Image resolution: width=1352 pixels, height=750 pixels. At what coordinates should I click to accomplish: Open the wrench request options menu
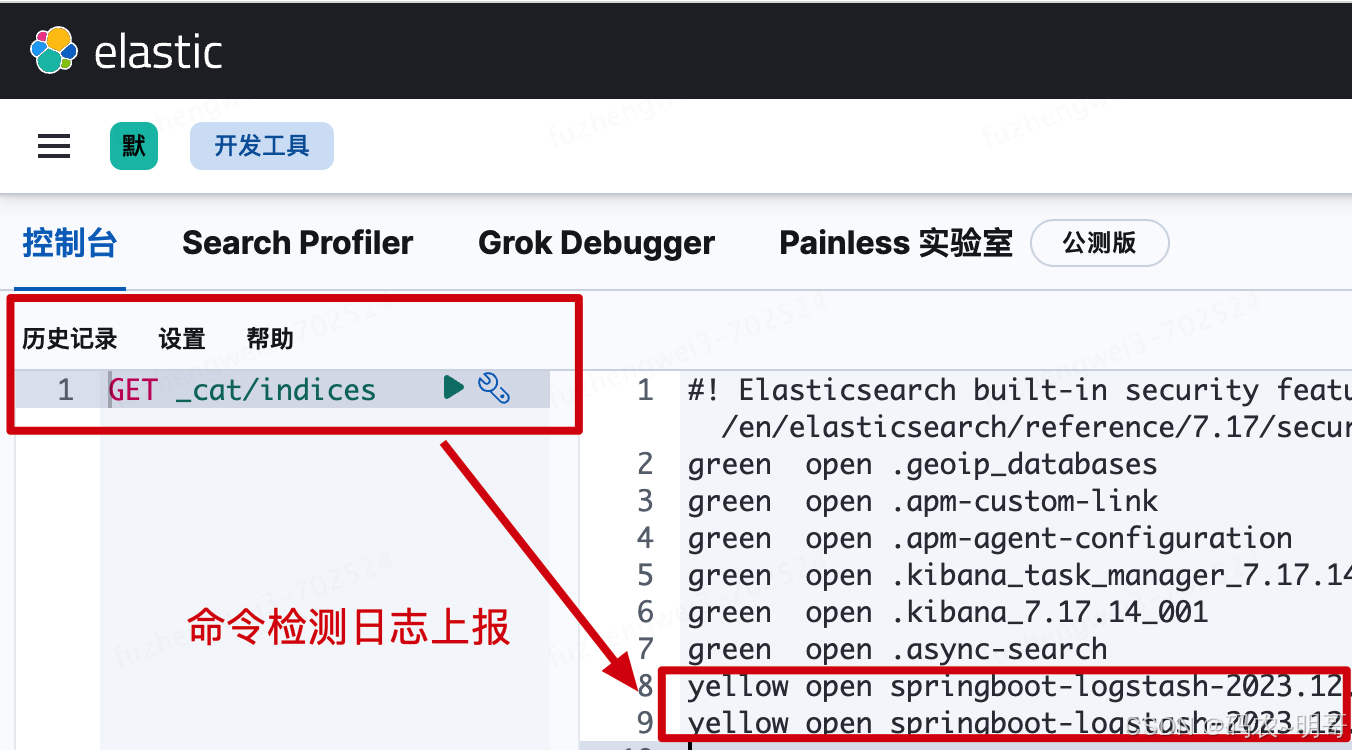494,387
